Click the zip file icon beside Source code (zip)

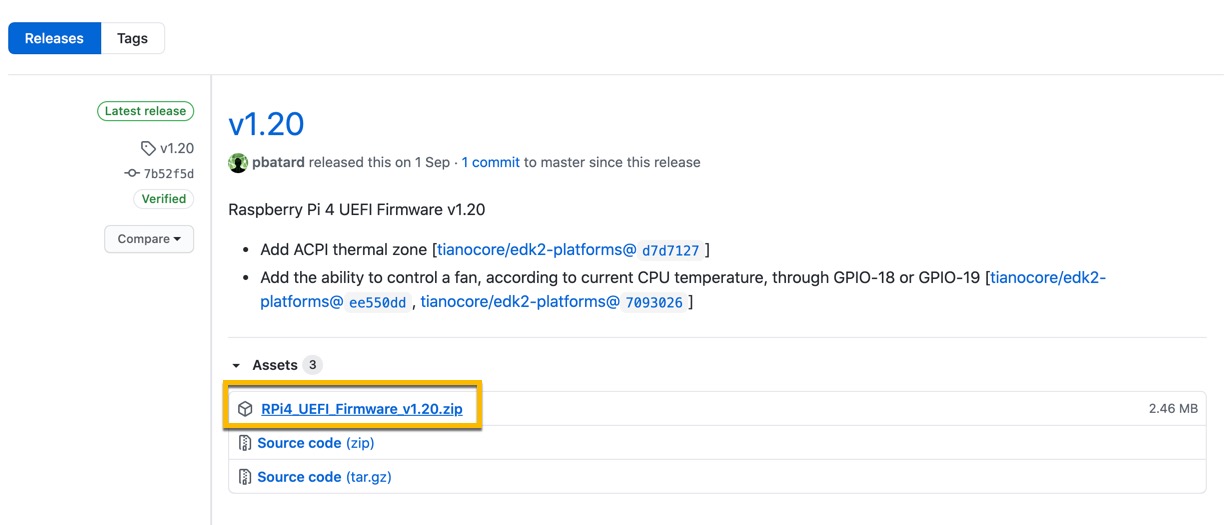coord(245,443)
